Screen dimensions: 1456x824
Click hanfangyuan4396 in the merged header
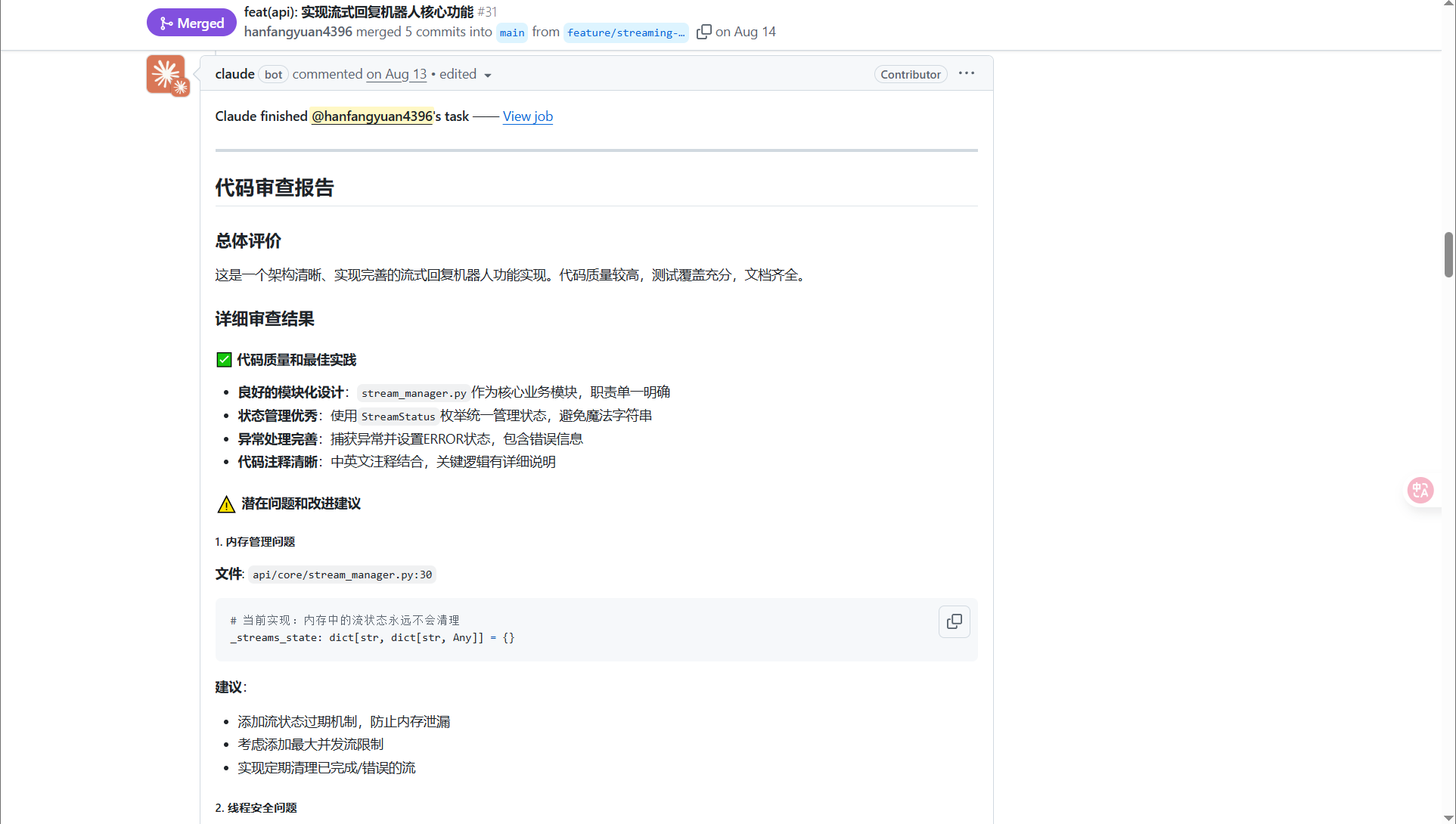[298, 32]
